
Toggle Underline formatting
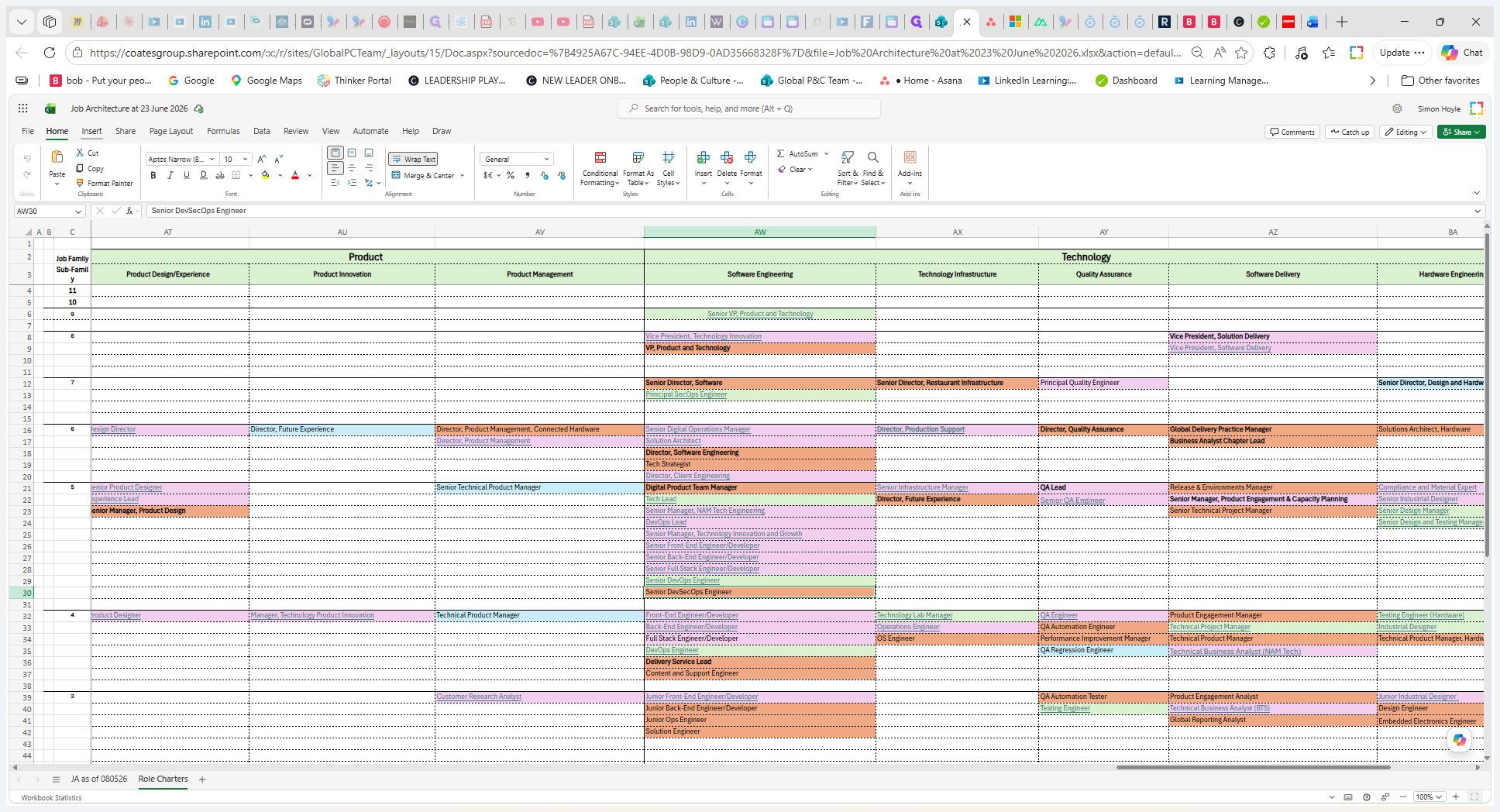coord(187,175)
